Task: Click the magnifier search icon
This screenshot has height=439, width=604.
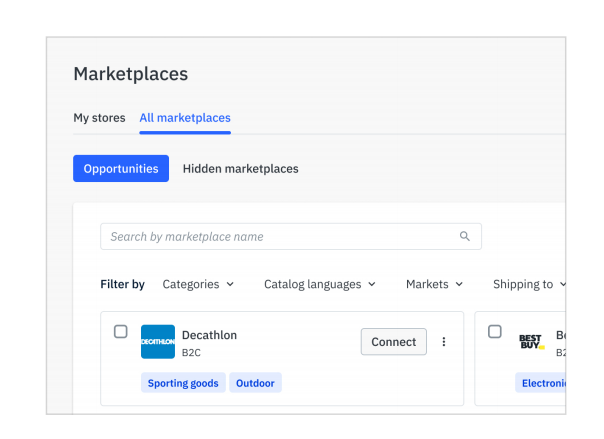Action: (x=465, y=237)
